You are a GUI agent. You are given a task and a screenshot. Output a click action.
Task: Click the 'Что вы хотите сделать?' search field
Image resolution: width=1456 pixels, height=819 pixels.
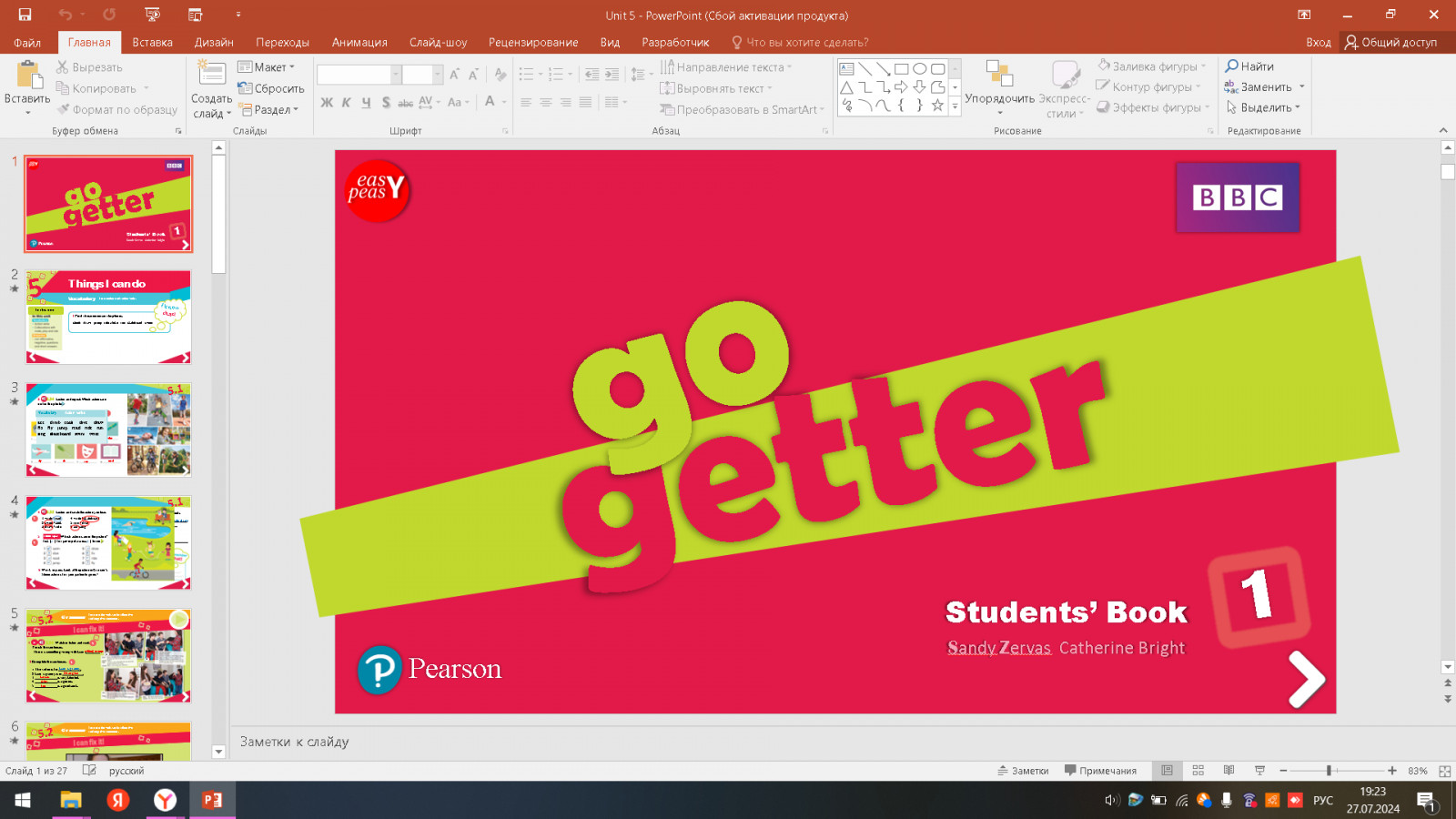click(800, 42)
